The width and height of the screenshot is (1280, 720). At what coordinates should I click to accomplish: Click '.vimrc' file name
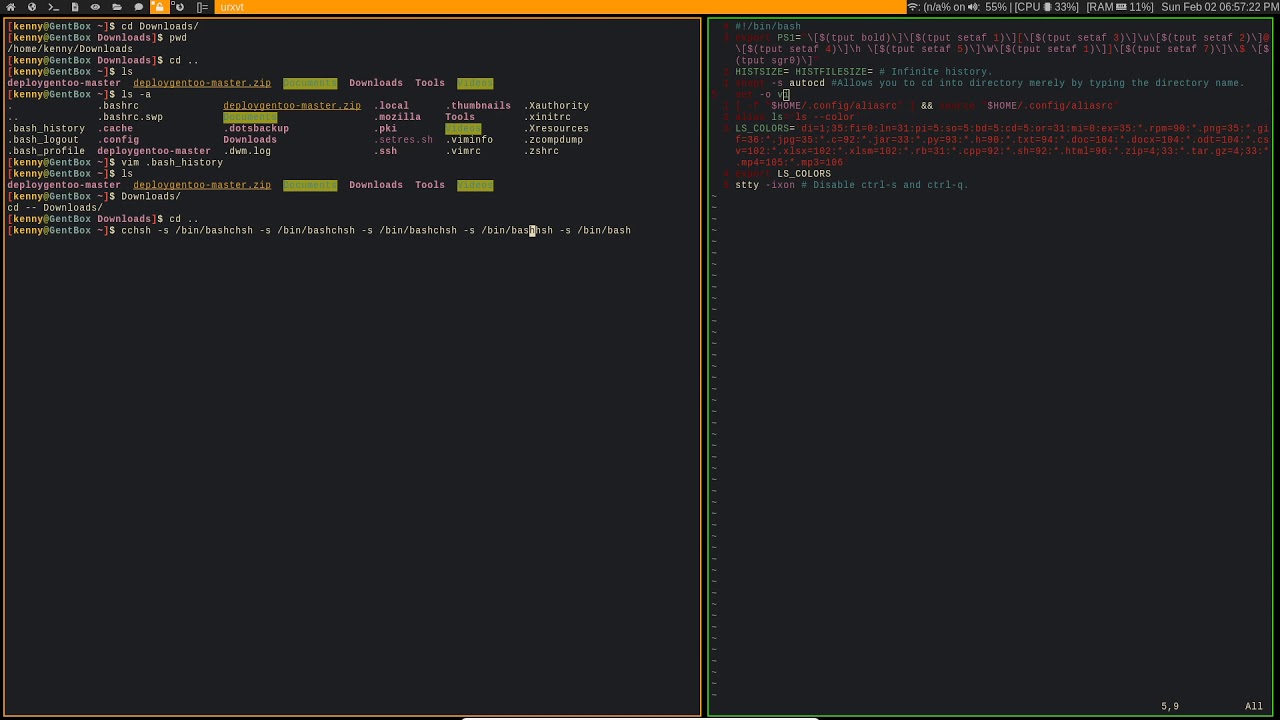click(x=463, y=151)
